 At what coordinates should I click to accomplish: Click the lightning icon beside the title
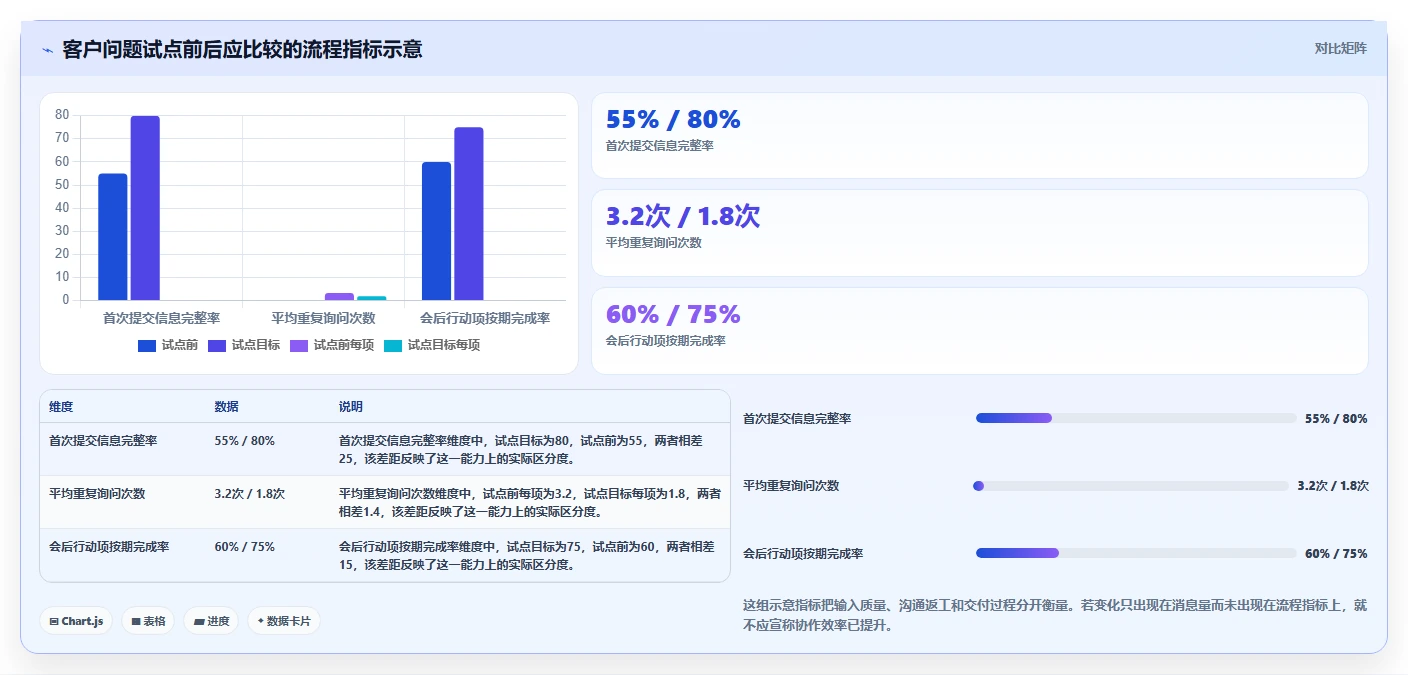47,49
